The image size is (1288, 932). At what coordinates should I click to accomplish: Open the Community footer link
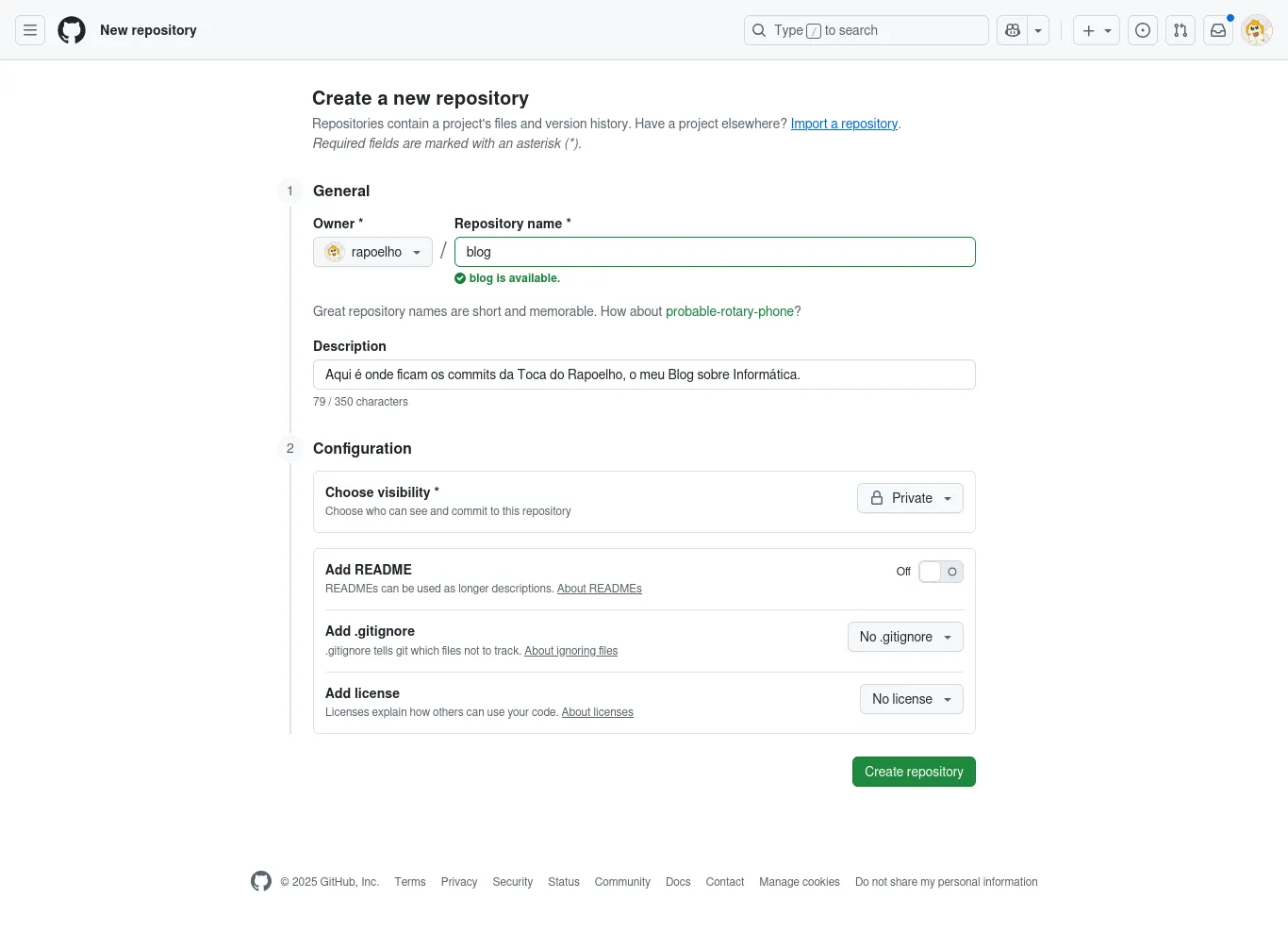point(622,882)
